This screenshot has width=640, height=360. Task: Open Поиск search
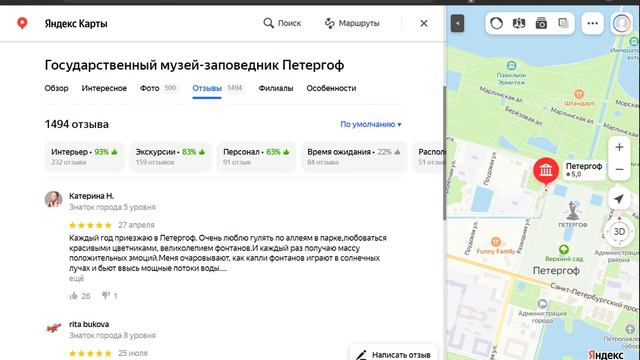click(x=282, y=23)
